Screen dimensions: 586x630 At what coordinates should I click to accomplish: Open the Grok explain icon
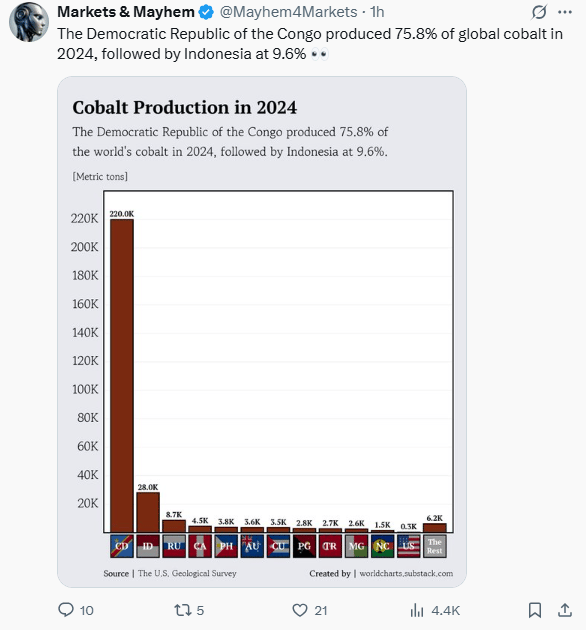point(539,12)
